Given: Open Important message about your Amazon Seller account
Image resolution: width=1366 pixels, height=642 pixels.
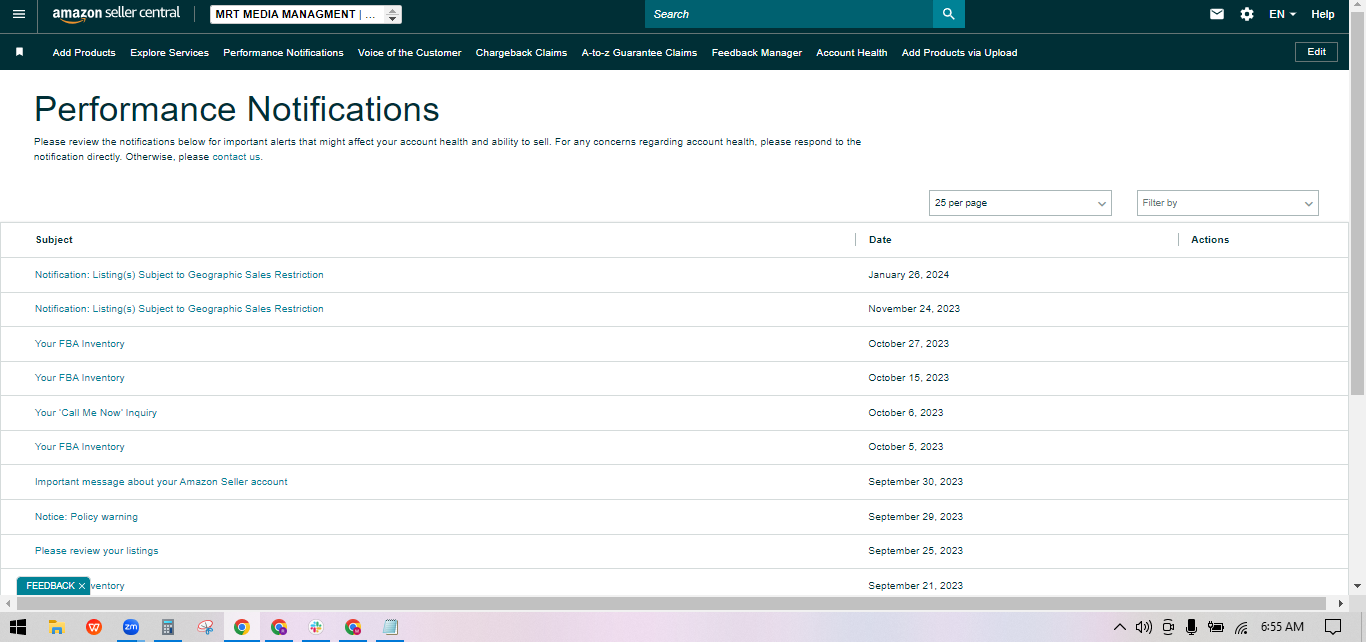Looking at the screenshot, I should point(161,482).
